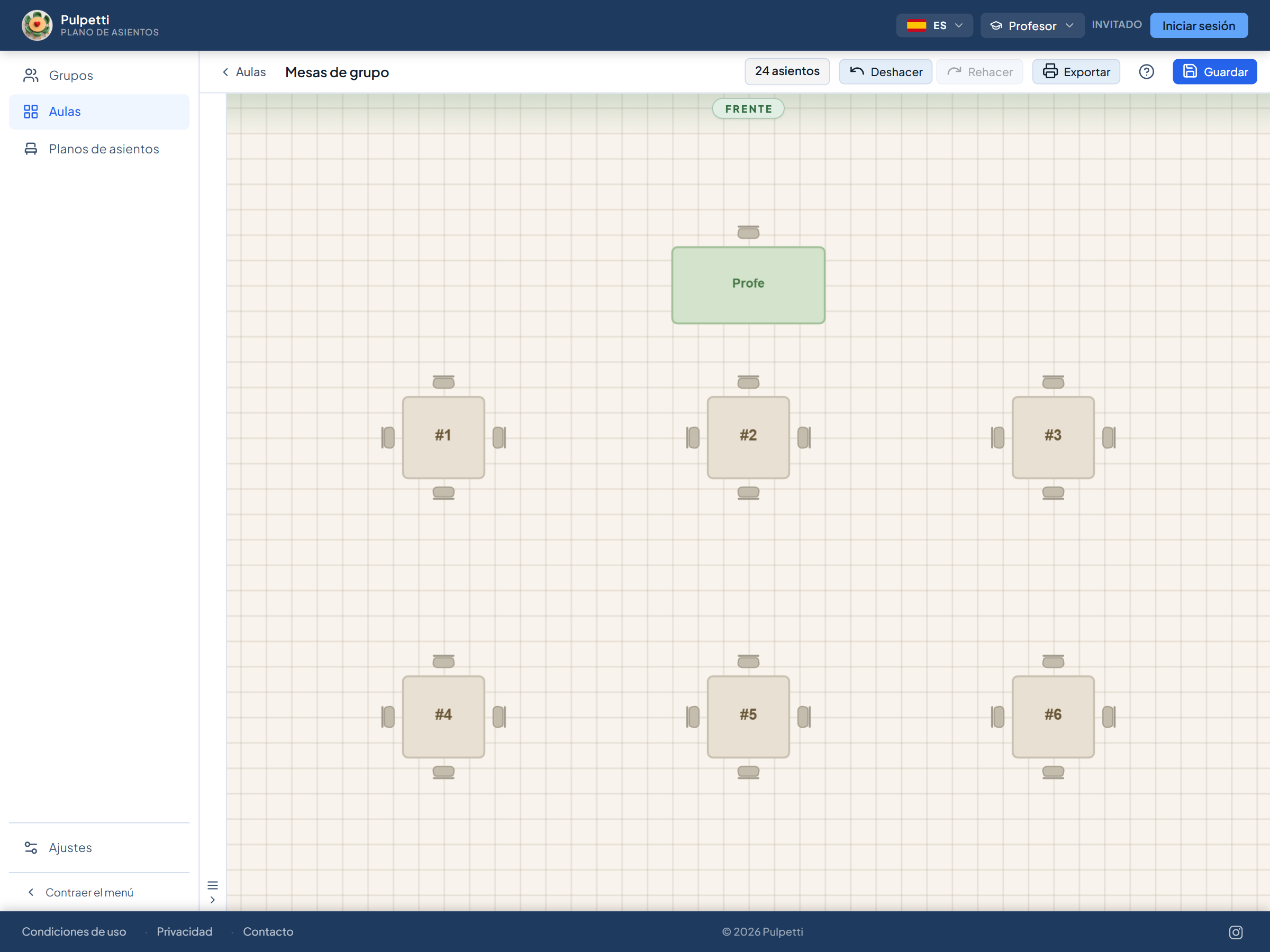Open the ES language dropdown

[x=934, y=25]
